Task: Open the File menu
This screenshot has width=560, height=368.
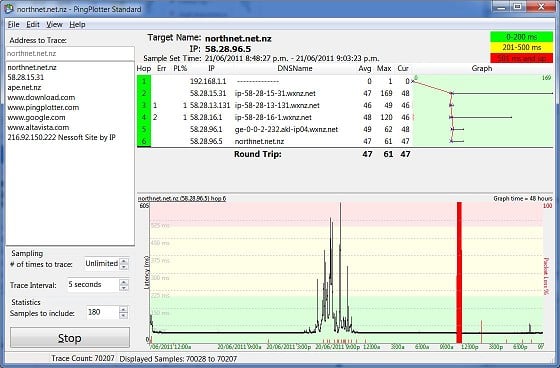Action: 14,24
